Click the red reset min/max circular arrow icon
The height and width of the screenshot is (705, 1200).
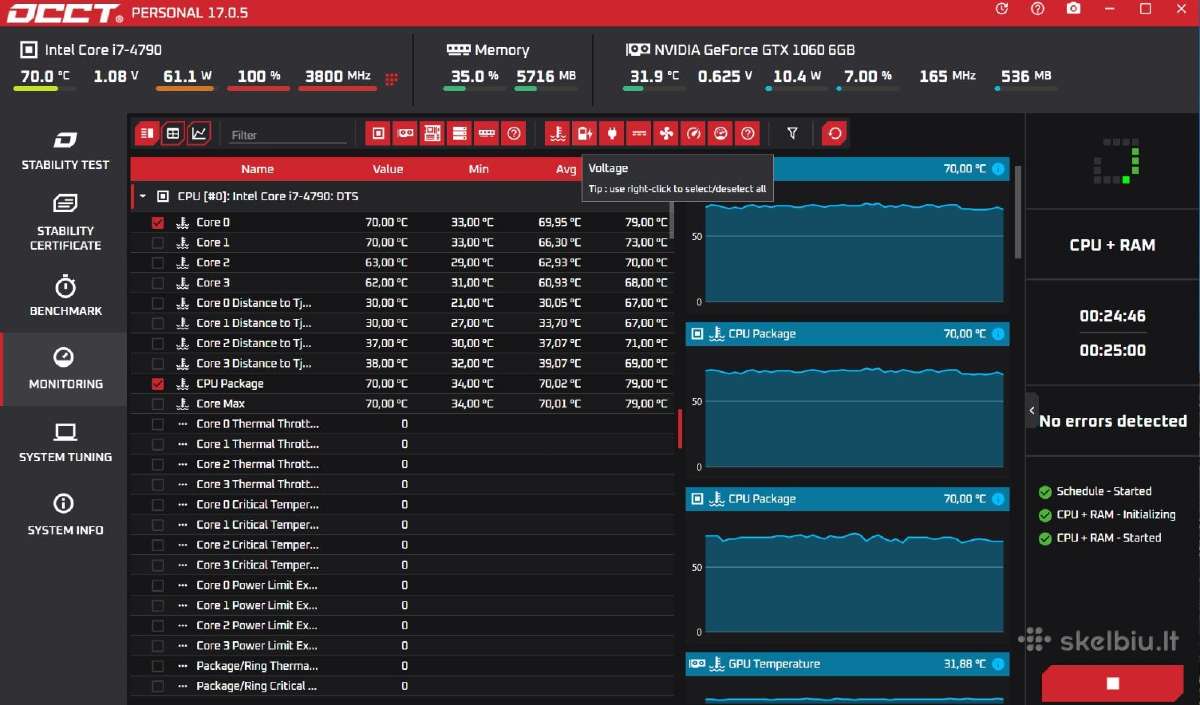point(834,133)
